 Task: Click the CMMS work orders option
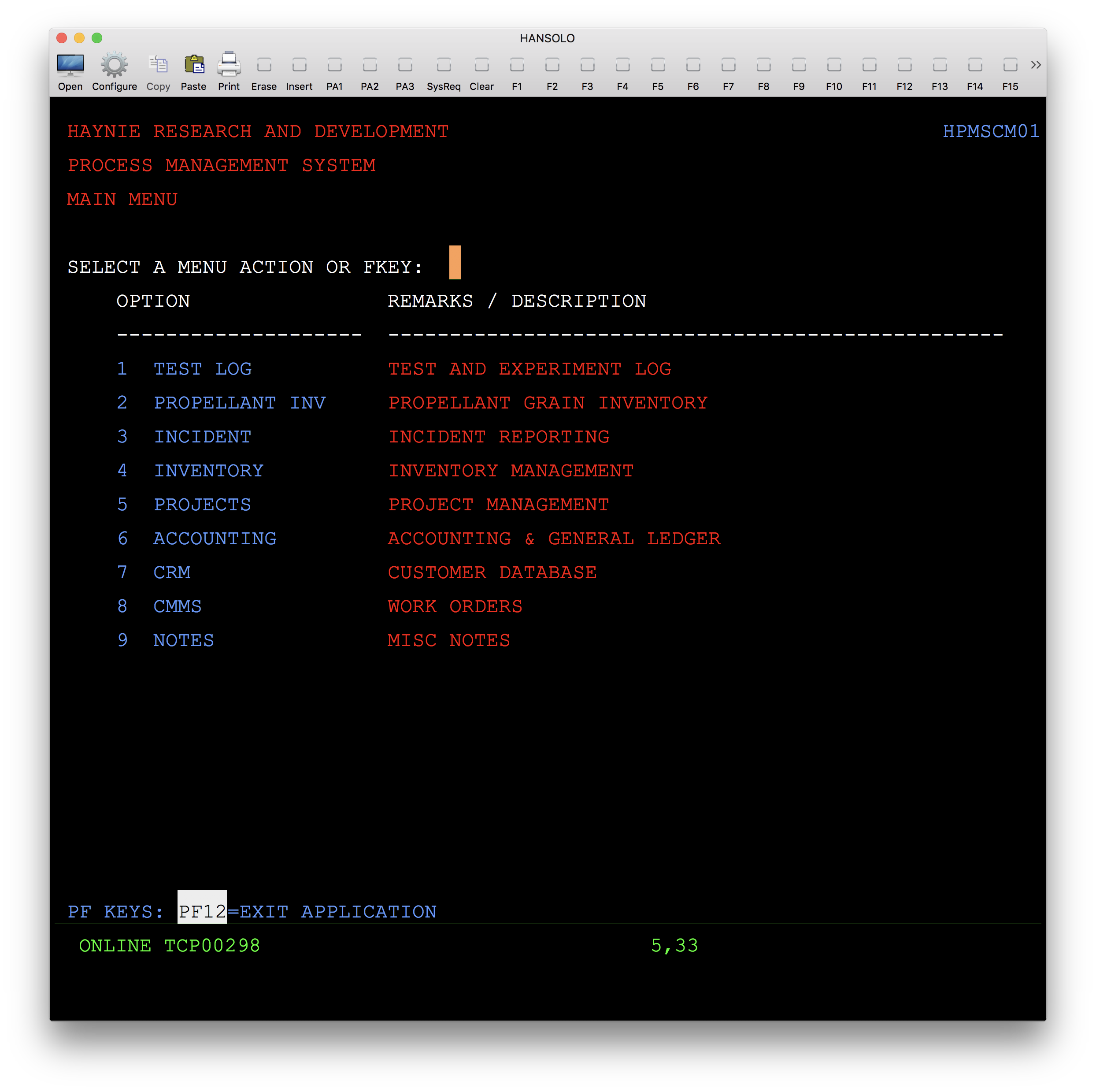click(177, 606)
